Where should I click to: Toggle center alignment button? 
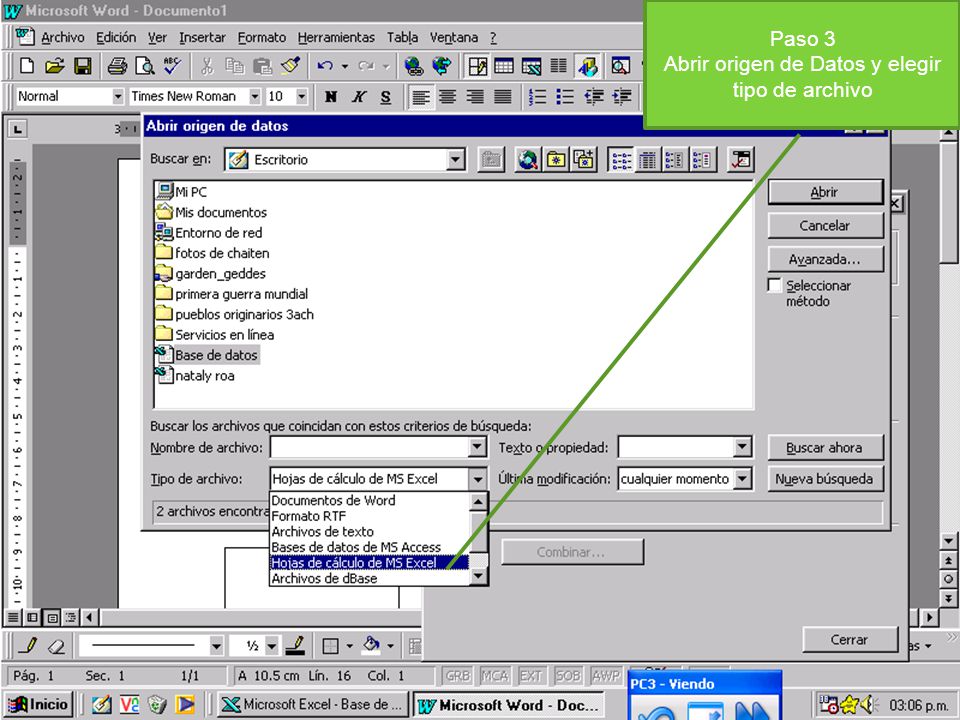(448, 96)
